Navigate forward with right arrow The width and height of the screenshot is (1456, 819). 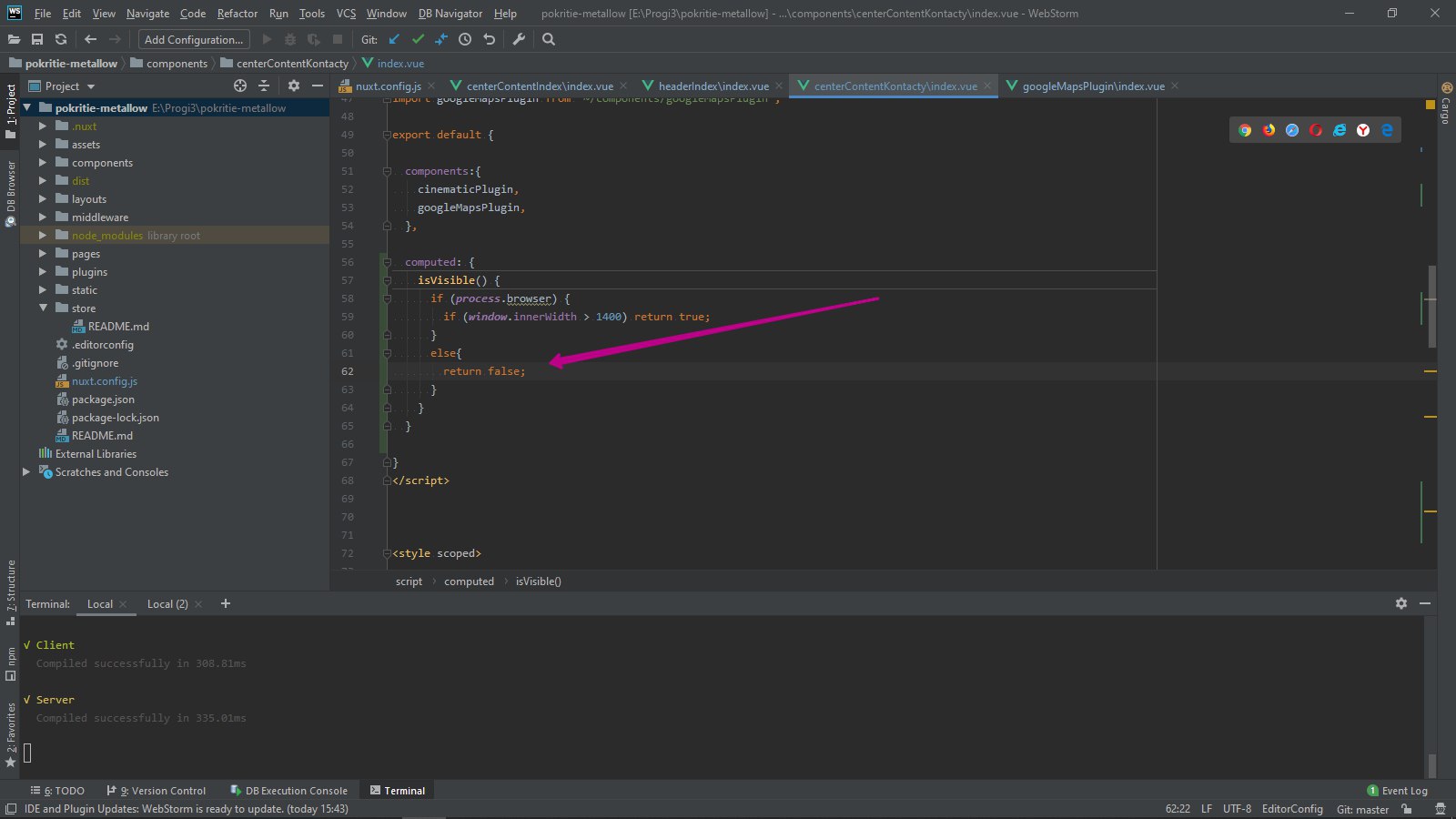115,39
